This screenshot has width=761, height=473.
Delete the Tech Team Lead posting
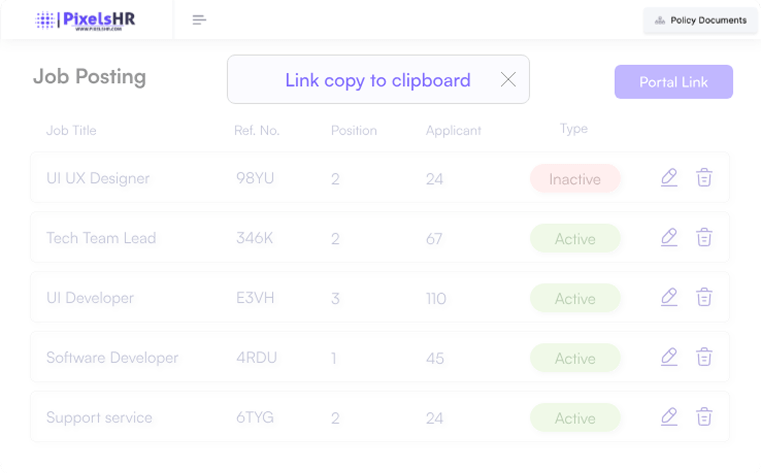click(704, 238)
